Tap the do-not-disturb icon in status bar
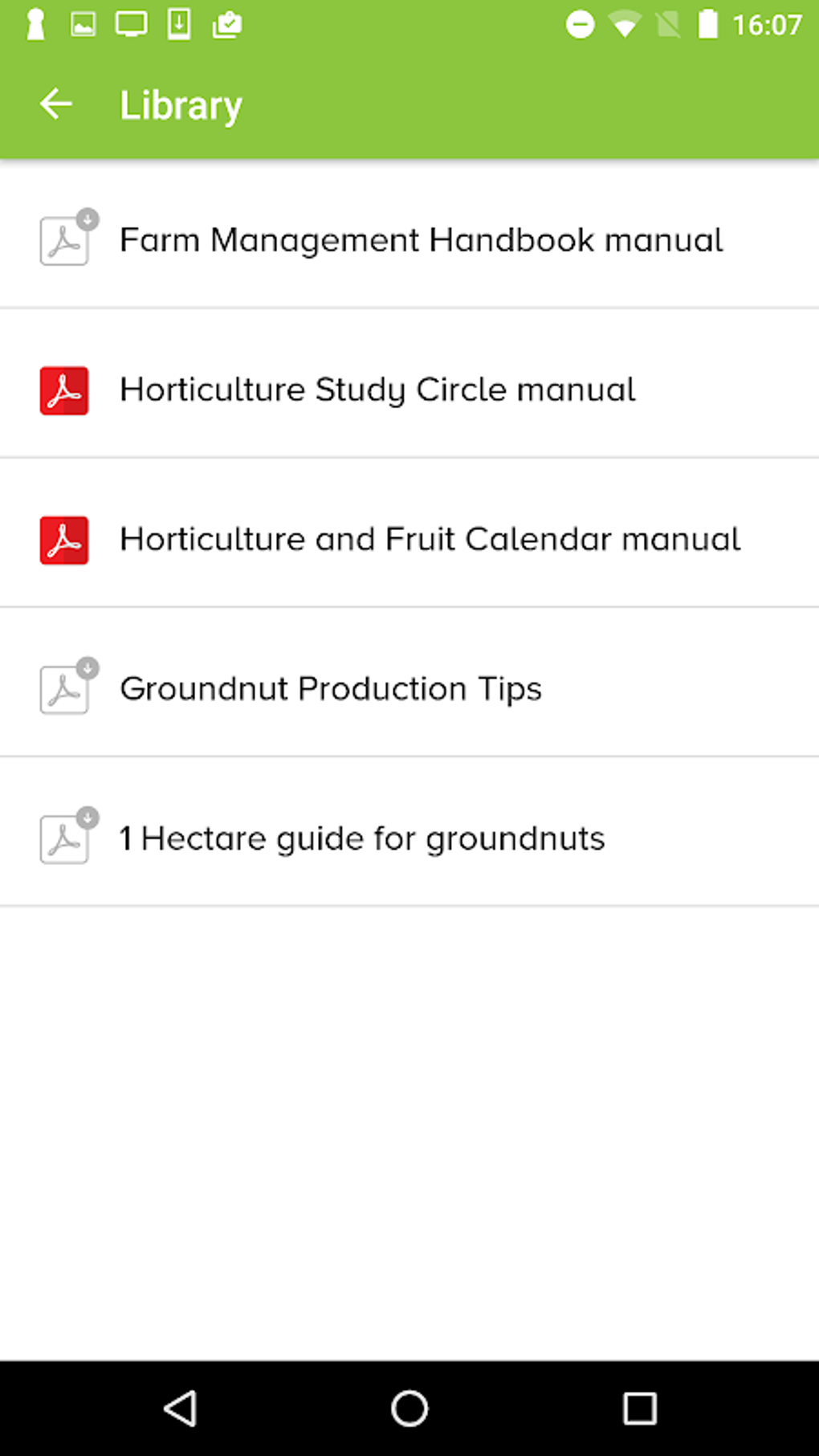Image resolution: width=819 pixels, height=1456 pixels. click(580, 24)
